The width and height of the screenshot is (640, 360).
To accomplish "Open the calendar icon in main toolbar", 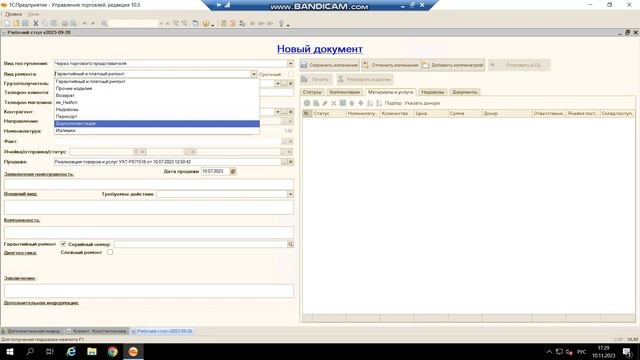I will [x=233, y=24].
